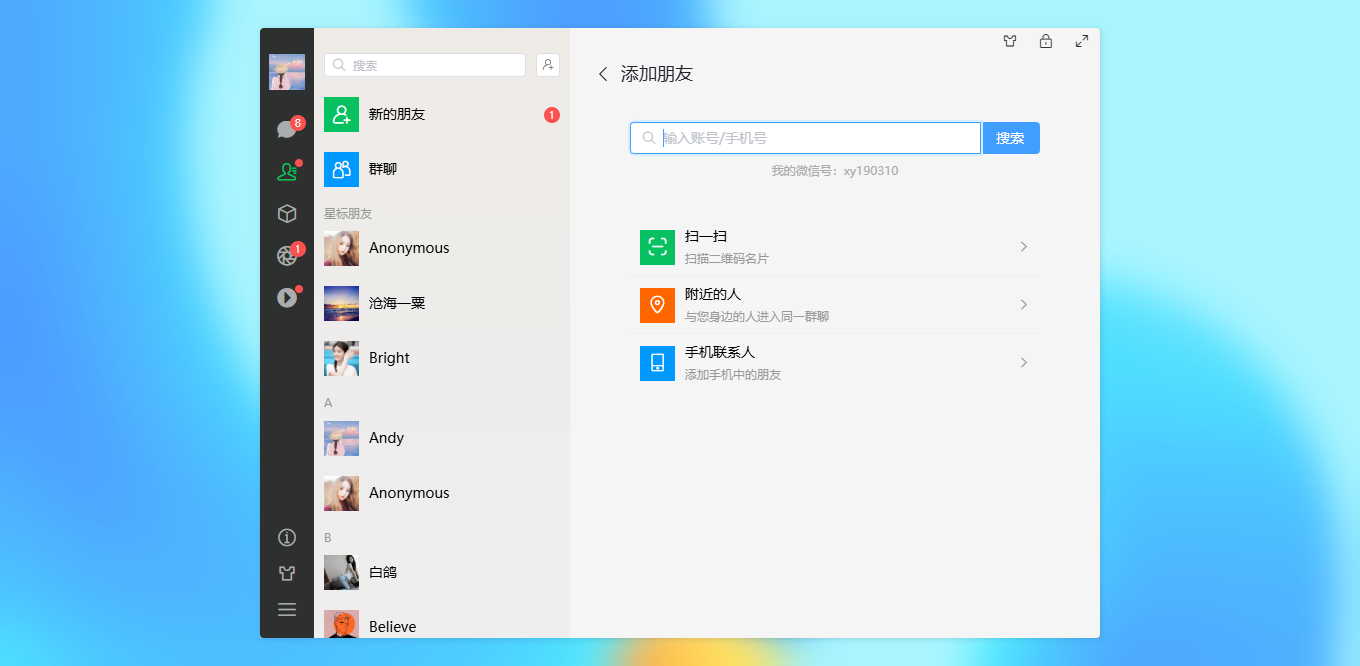Open Moments from the left sidebar
The image size is (1360, 666).
pyautogui.click(x=287, y=255)
